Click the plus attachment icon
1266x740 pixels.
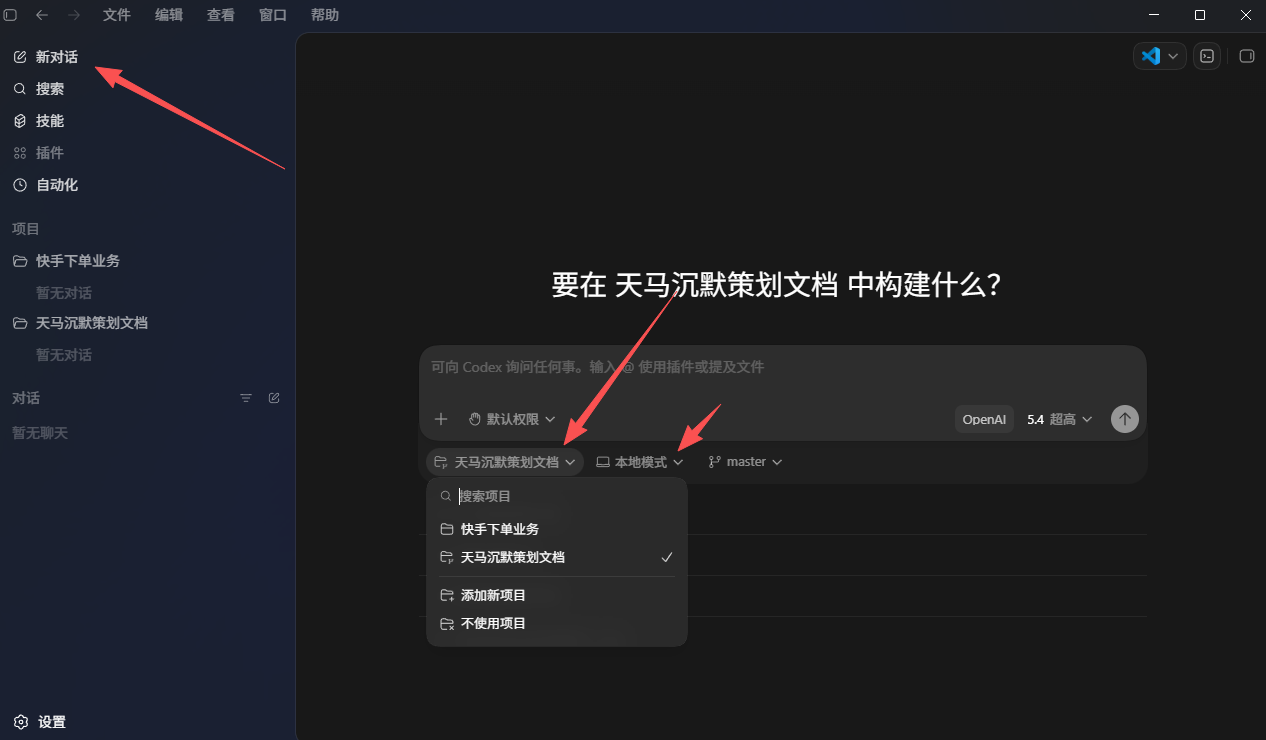[441, 419]
